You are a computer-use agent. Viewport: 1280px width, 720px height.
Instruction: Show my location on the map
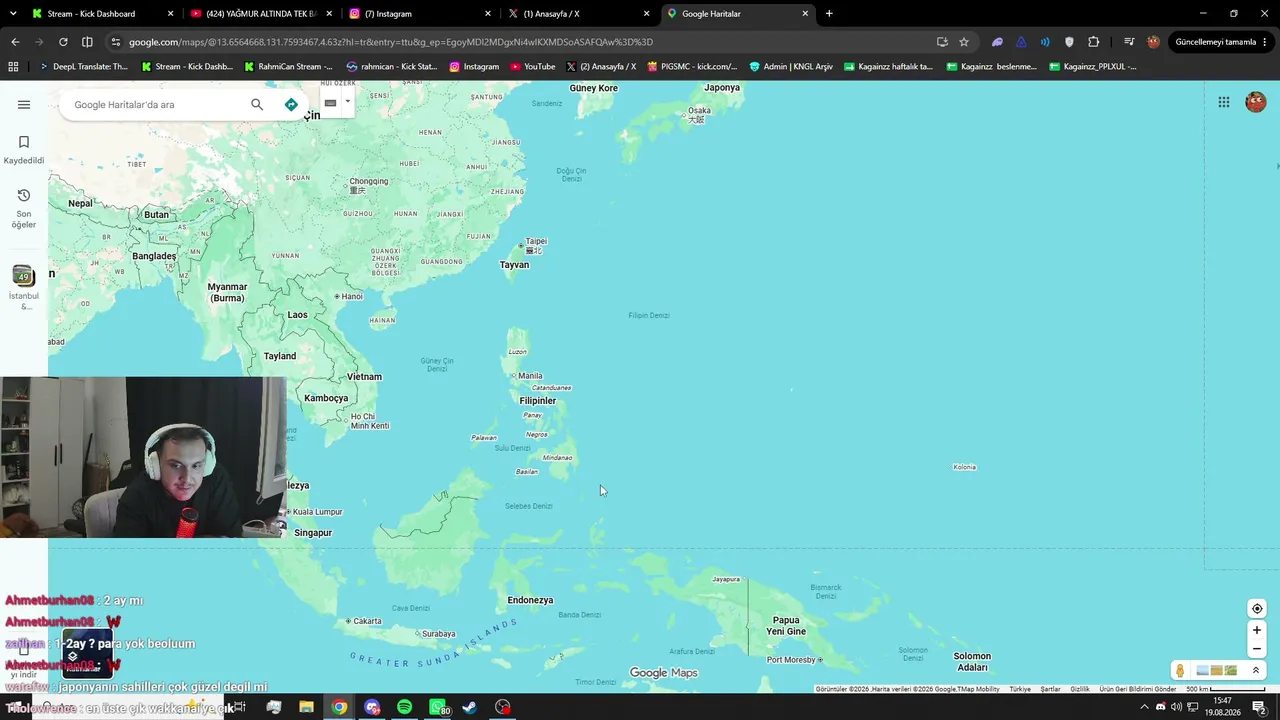[x=1257, y=608]
